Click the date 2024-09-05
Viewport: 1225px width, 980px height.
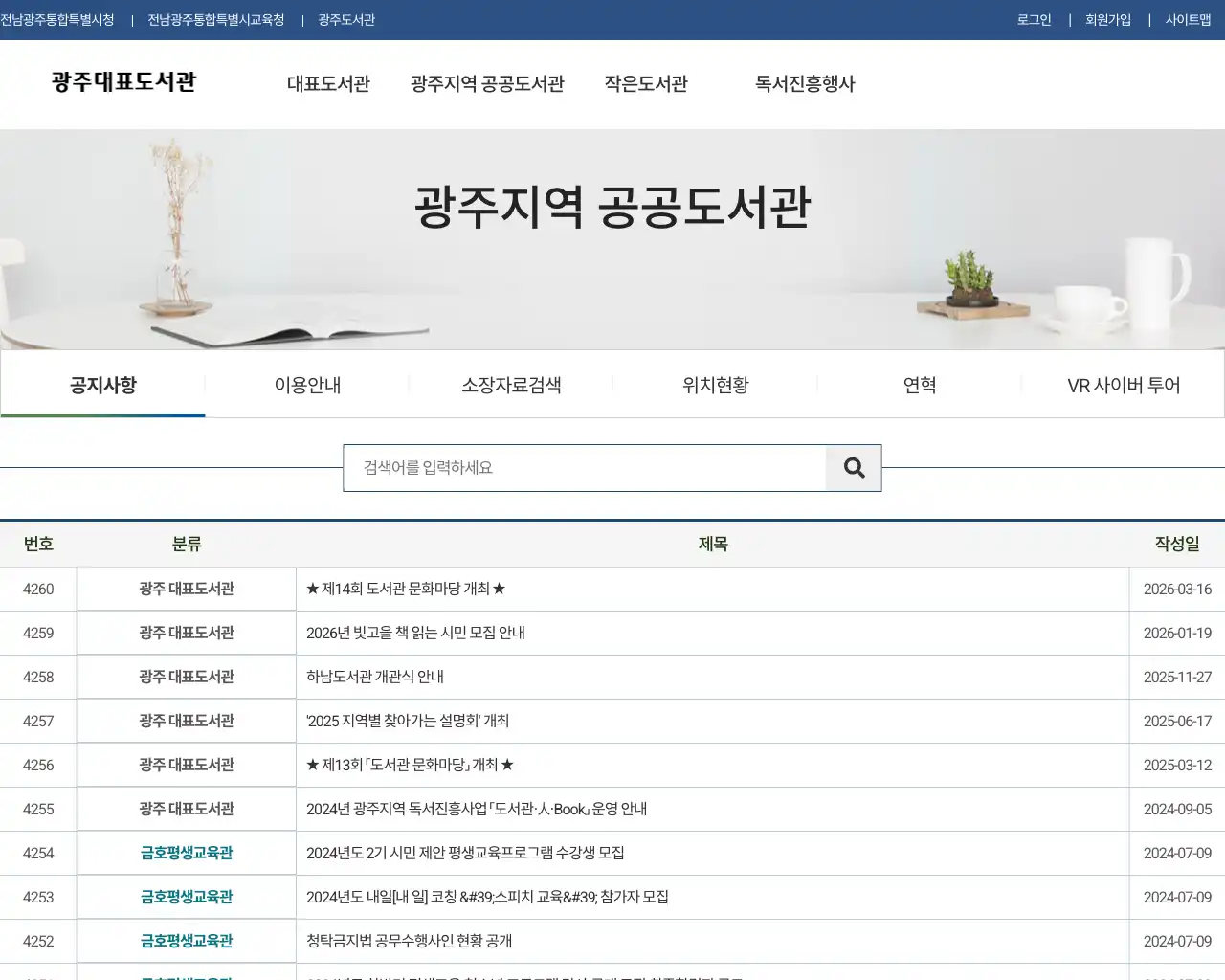tap(1177, 809)
